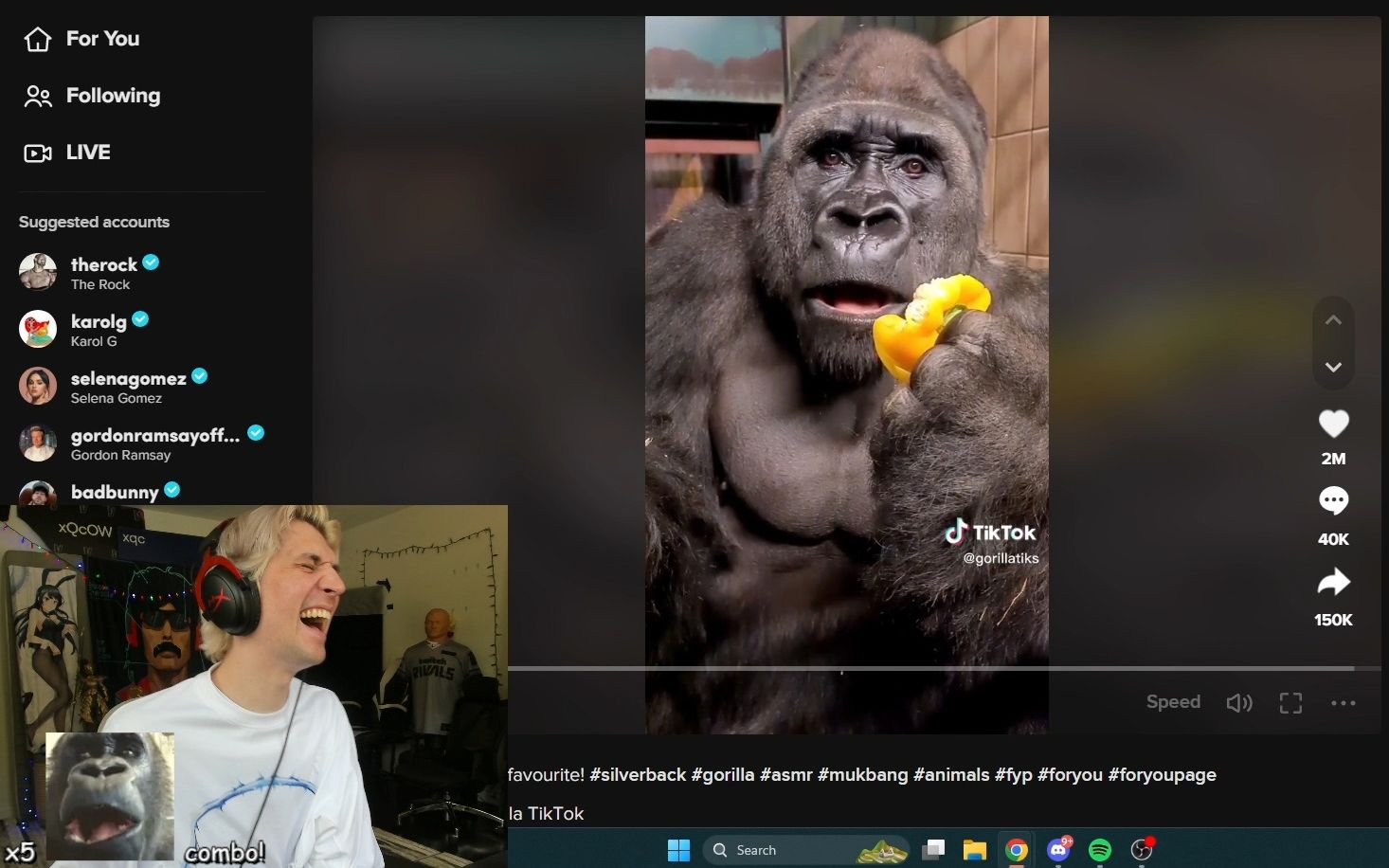Click therock profile avatar
The width and height of the screenshot is (1389, 868).
pos(38,272)
